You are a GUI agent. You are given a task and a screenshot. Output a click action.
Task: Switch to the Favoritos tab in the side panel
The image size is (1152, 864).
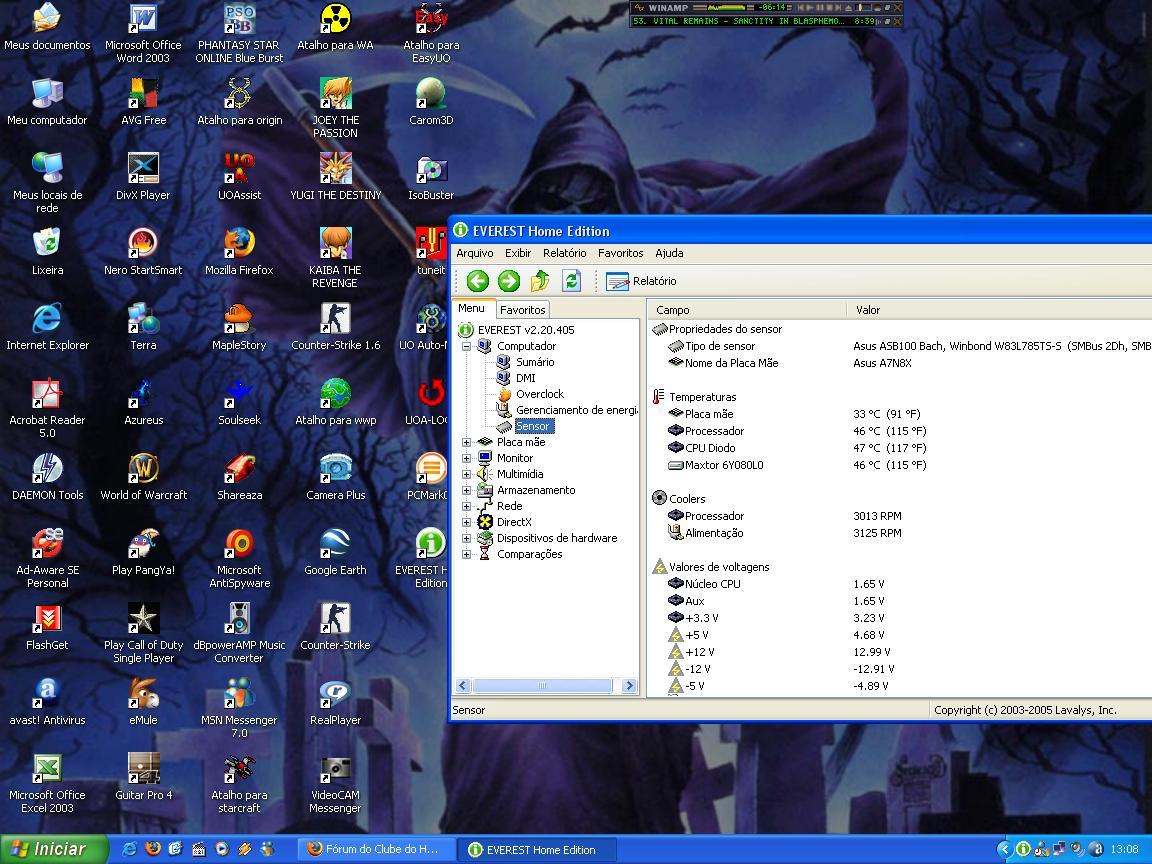click(523, 310)
